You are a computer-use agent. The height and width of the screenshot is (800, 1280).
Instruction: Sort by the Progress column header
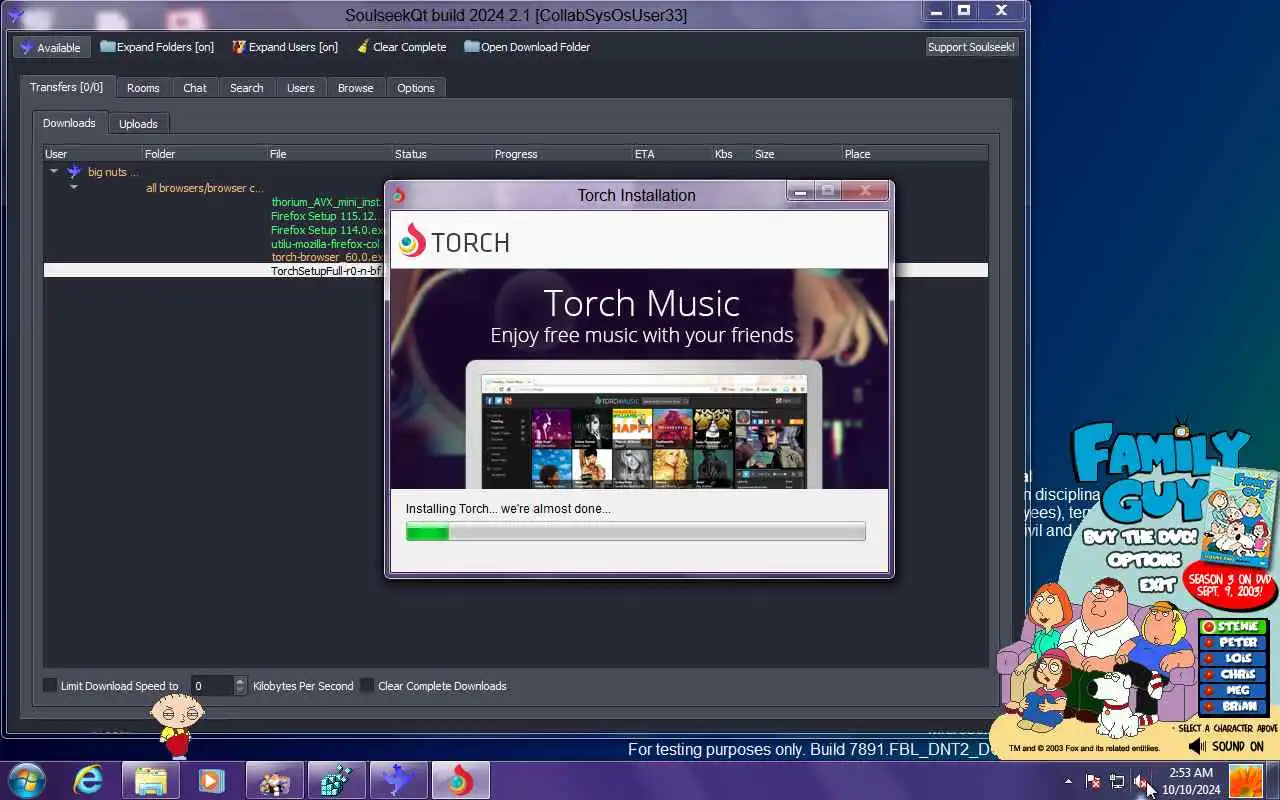[x=562, y=154]
